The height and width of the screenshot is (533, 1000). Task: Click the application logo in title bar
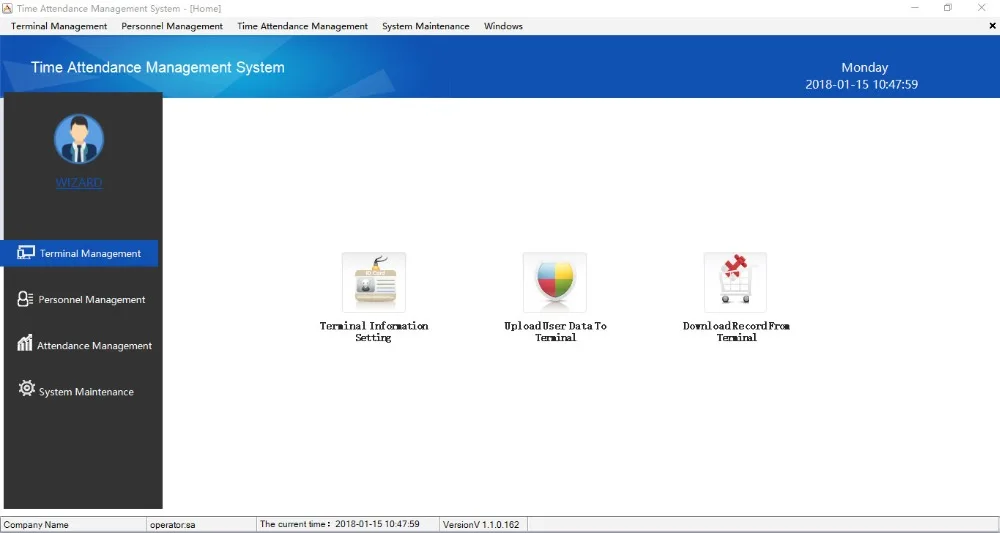point(8,8)
